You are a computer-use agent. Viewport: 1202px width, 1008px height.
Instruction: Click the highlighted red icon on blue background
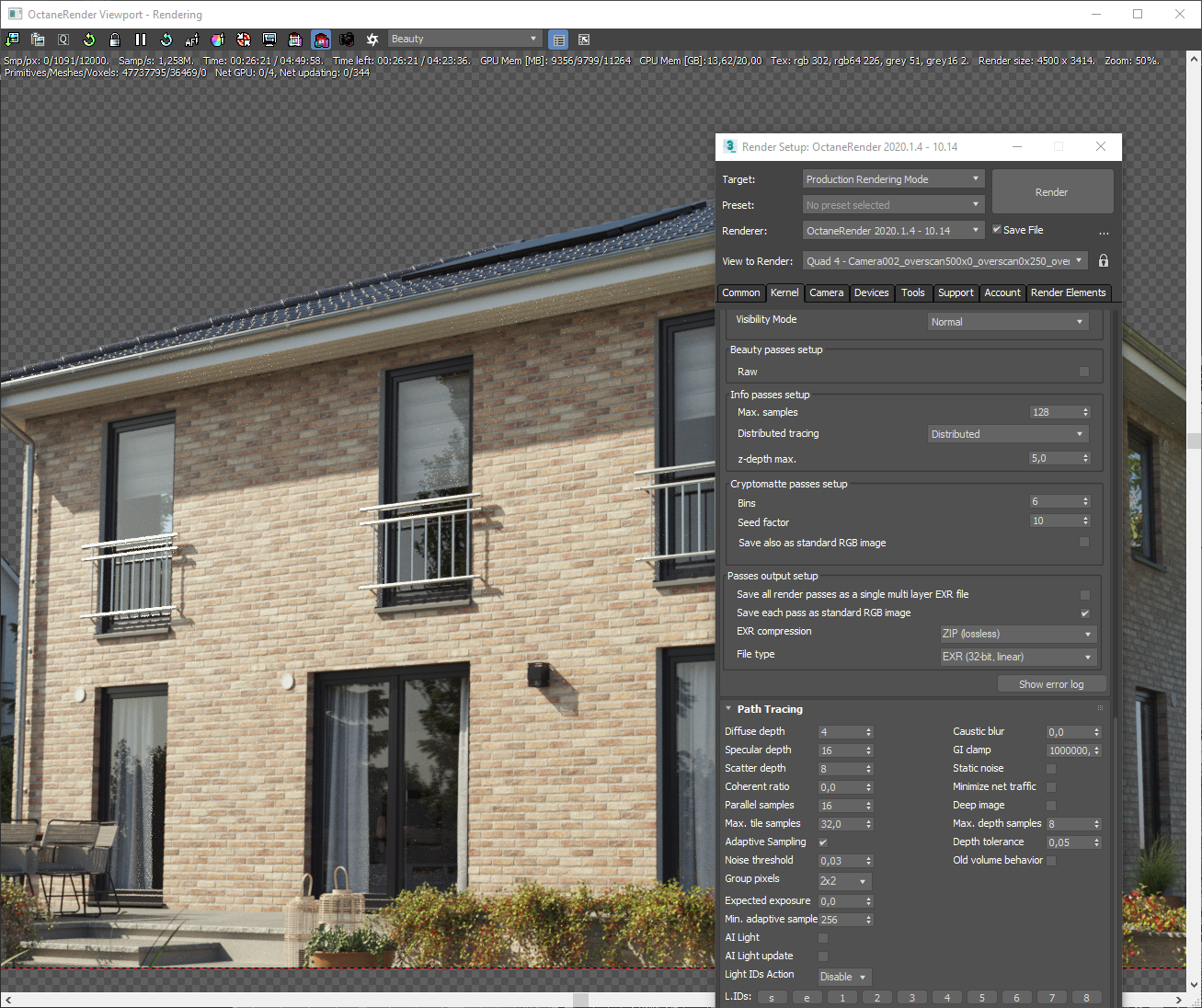pos(321,40)
